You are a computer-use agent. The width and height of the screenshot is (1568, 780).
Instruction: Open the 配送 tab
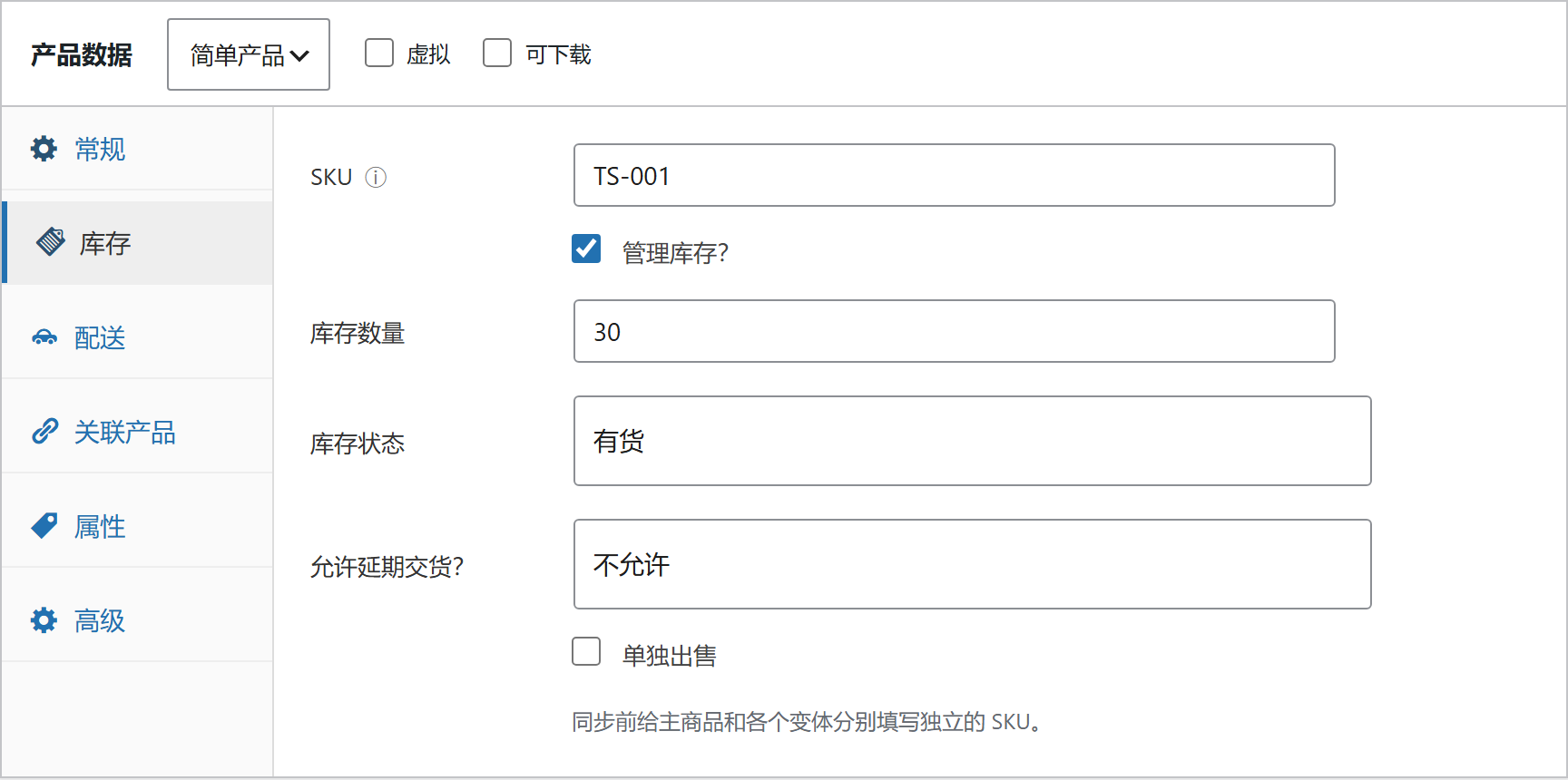[x=137, y=337]
